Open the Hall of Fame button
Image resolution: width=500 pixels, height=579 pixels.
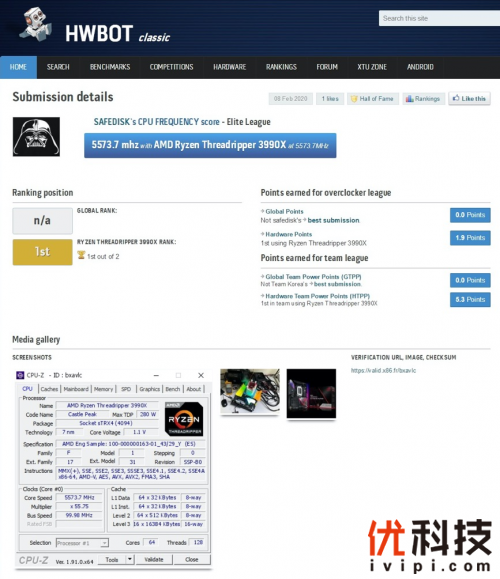[373, 99]
